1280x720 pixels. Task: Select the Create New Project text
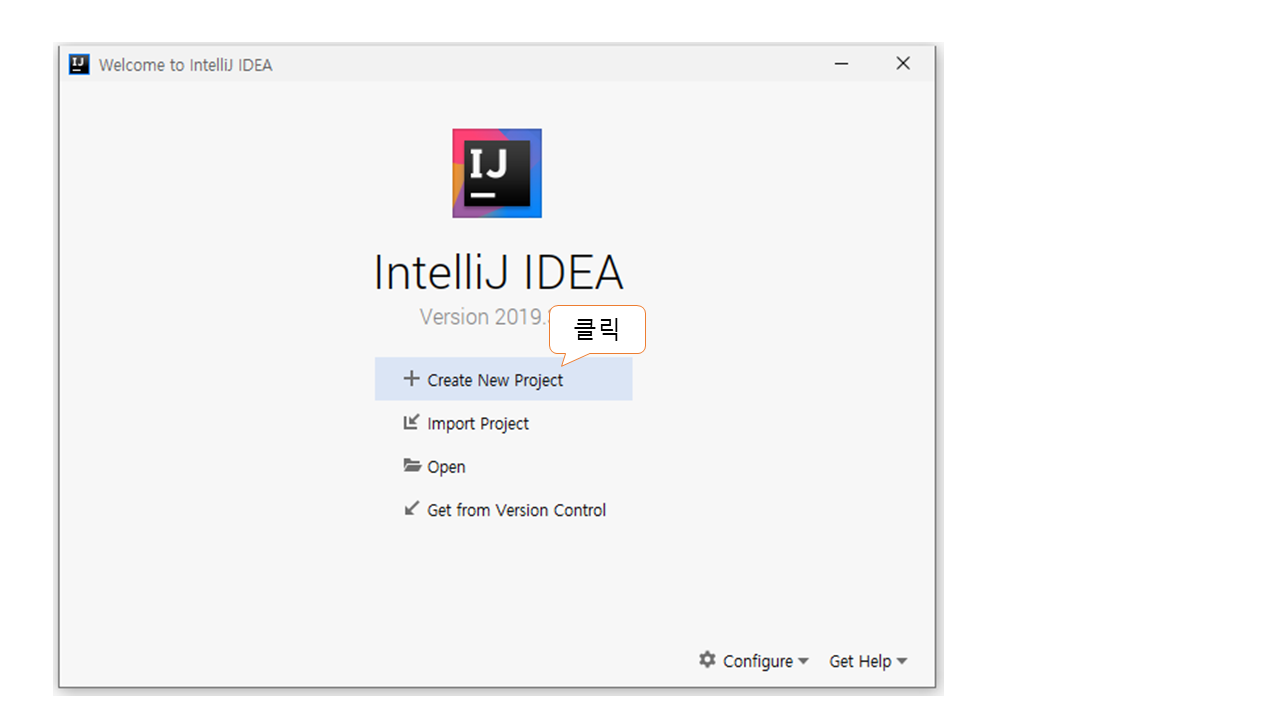pos(494,381)
